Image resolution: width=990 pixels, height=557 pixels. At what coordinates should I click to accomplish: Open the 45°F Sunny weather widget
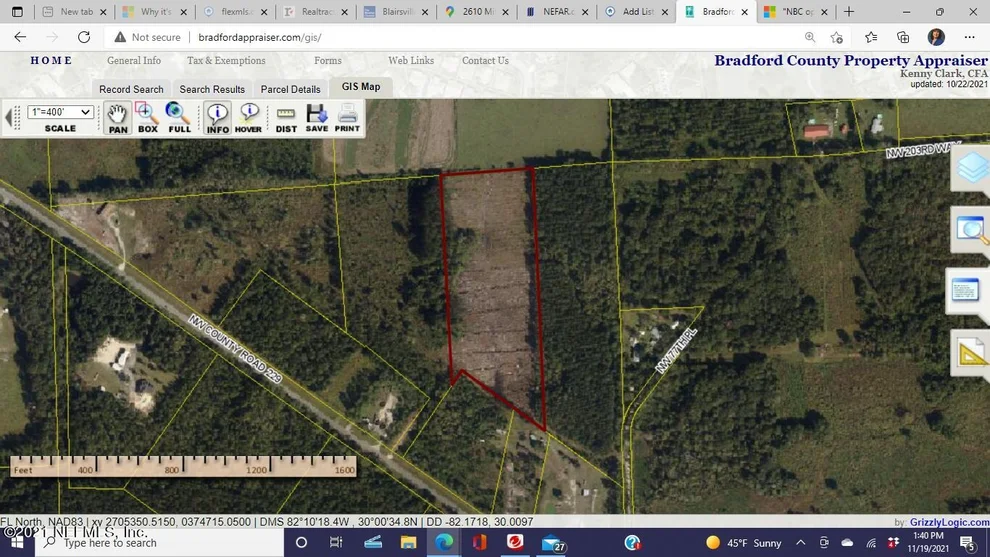click(x=743, y=542)
